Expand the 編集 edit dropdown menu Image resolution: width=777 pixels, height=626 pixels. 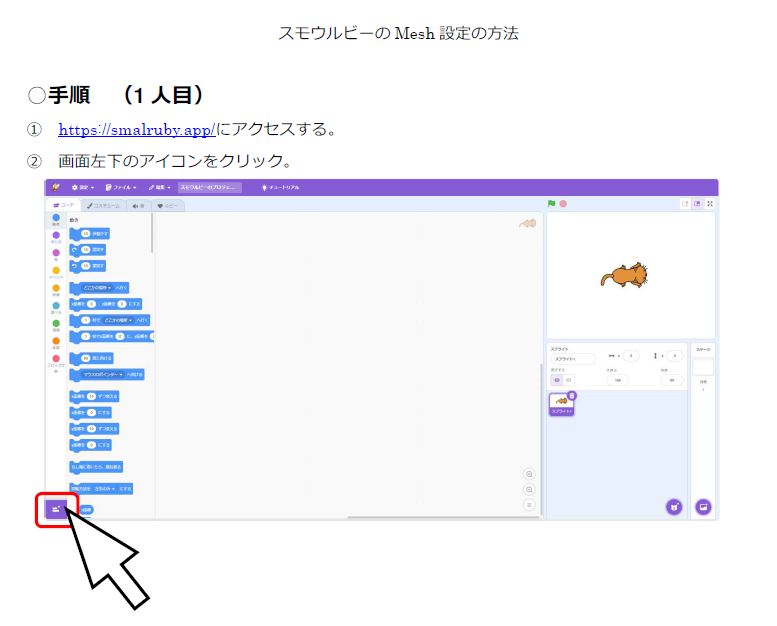click(x=159, y=187)
